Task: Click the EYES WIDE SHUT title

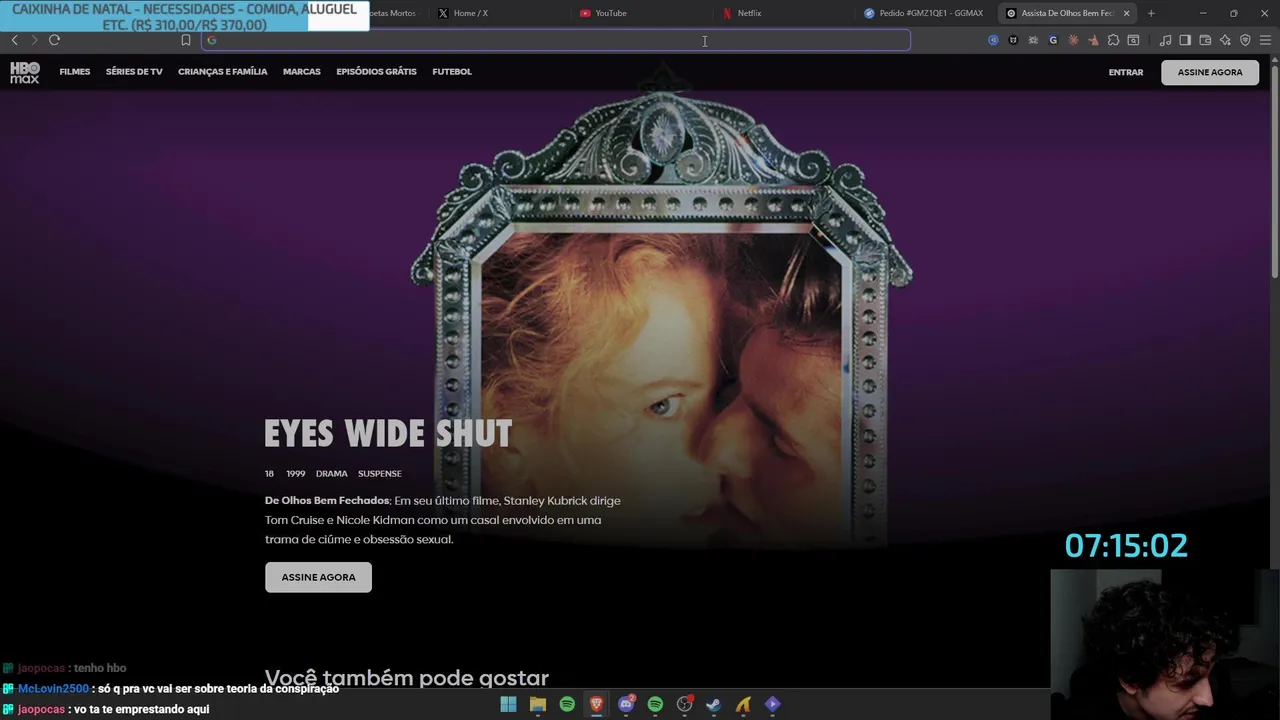Action: [388, 434]
